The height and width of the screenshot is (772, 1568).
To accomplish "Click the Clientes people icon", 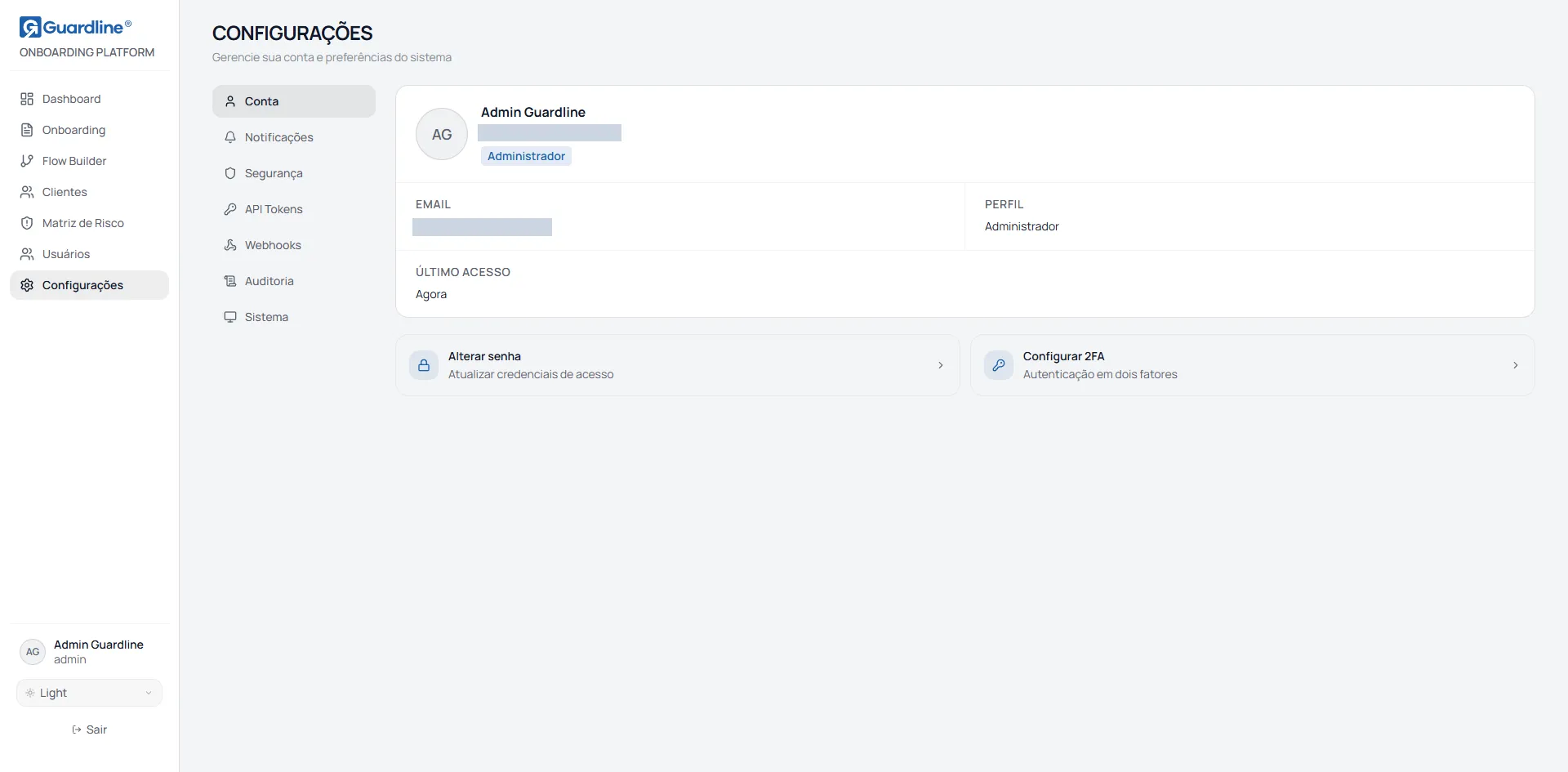I will click(x=27, y=192).
